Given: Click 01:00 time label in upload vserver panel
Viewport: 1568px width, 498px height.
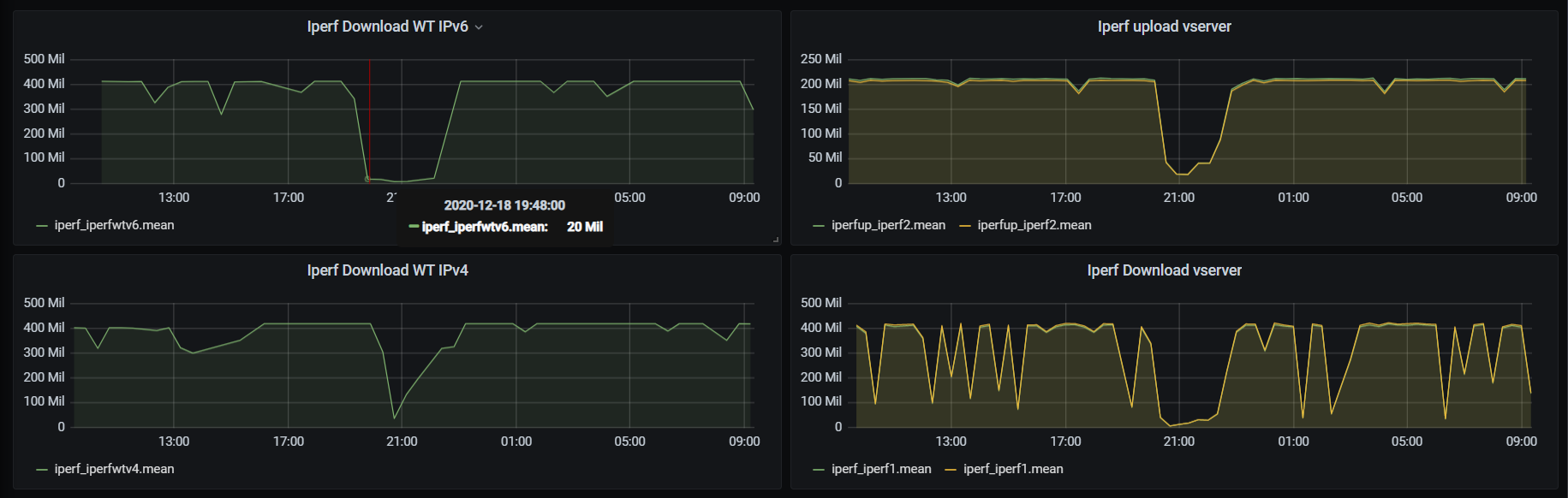Looking at the screenshot, I should pos(1293,198).
